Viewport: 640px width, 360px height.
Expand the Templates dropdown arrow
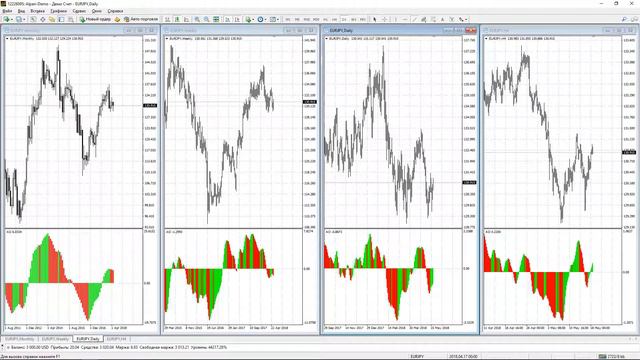278,19
